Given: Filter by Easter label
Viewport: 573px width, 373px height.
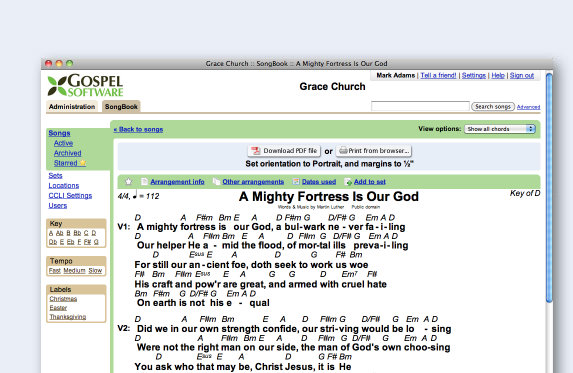Looking at the screenshot, I should (x=58, y=308).
